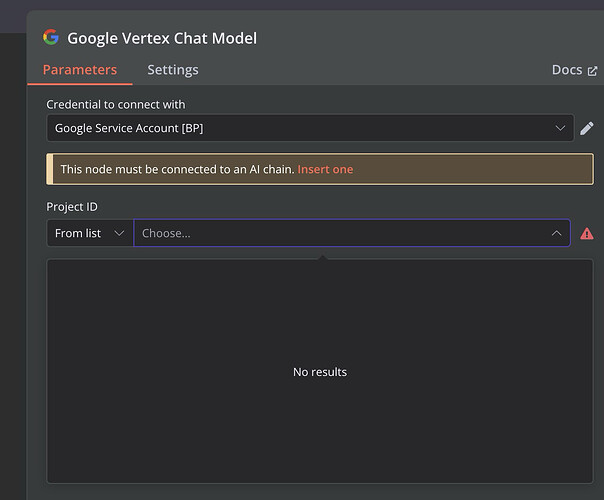Viewport: 604px width, 500px height.
Task: Collapse the Project ID list with the chevron
Action: click(x=556, y=233)
